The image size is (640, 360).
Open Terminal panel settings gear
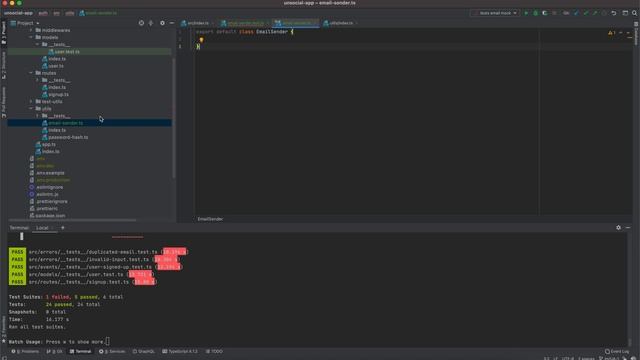click(618, 228)
